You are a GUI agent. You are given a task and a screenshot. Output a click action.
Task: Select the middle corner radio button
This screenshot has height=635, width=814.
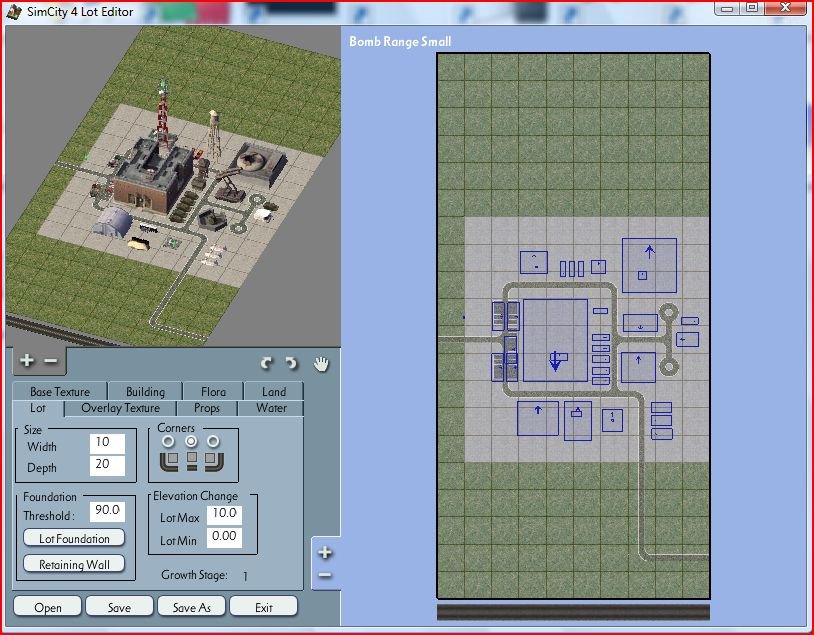click(x=191, y=441)
